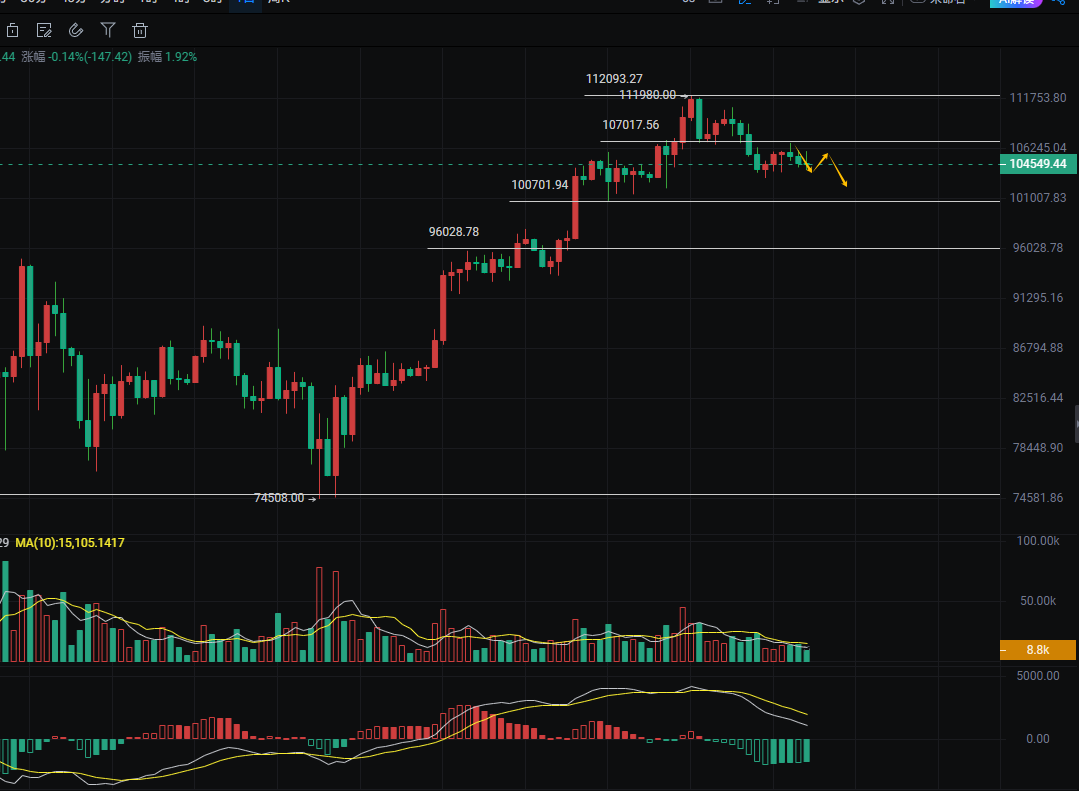The image size is (1079, 791).
Task: Click the 112093.27 price annotation
Action: pyautogui.click(x=614, y=79)
